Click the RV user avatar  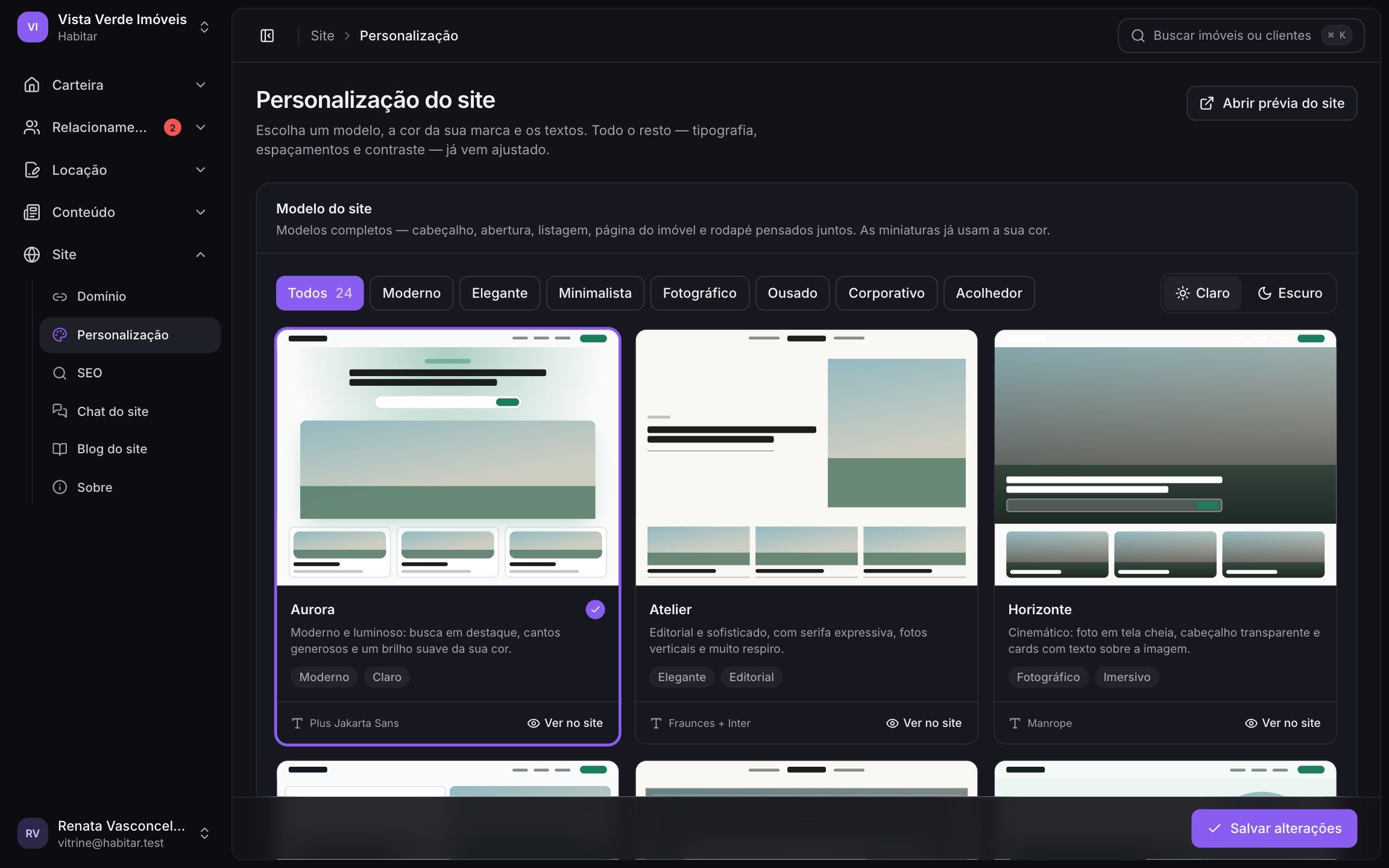(x=33, y=833)
